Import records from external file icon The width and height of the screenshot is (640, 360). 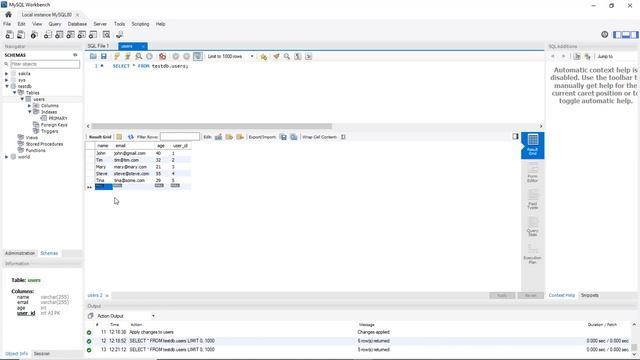coord(293,137)
